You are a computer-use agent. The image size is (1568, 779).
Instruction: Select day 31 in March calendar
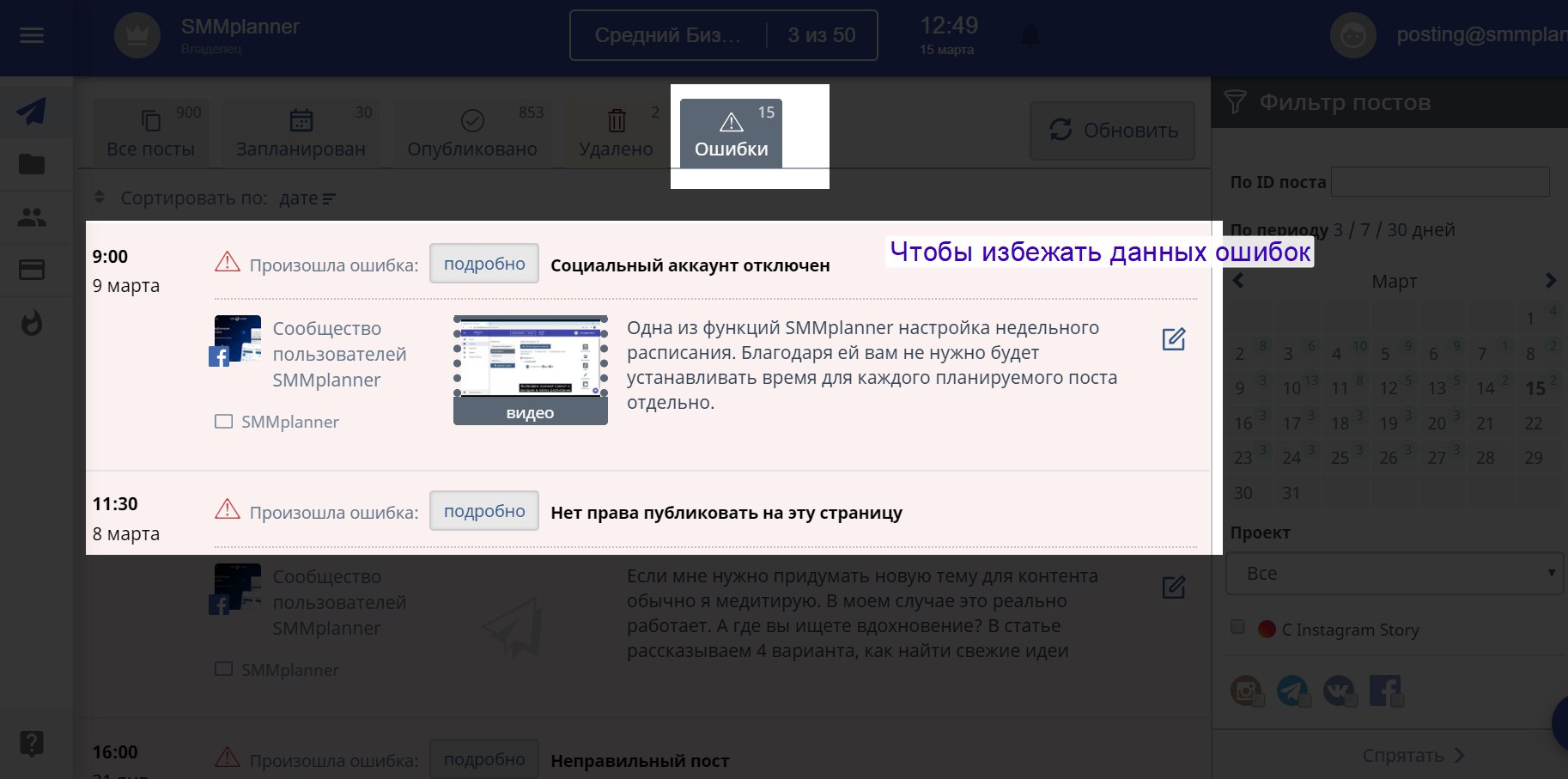[x=1291, y=493]
